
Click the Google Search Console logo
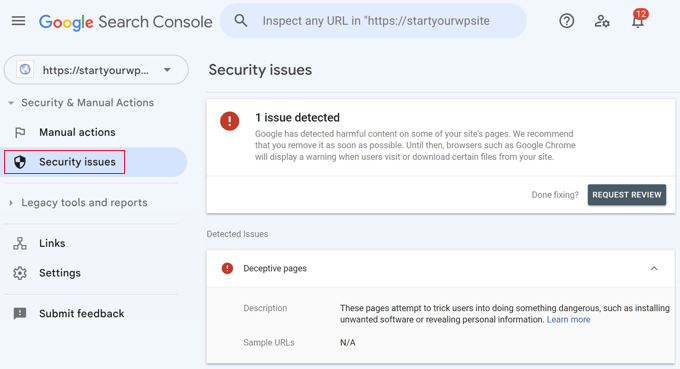126,22
